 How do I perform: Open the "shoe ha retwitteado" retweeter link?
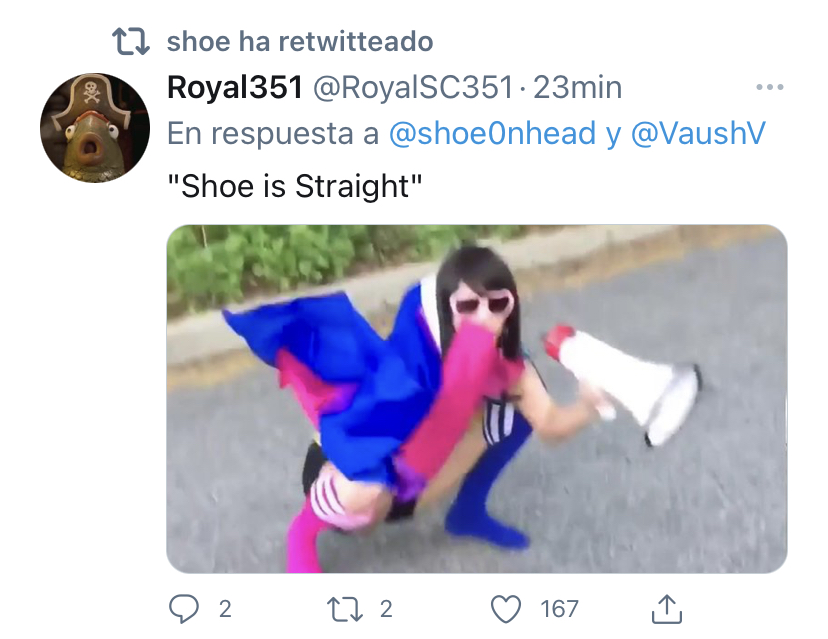click(x=300, y=42)
